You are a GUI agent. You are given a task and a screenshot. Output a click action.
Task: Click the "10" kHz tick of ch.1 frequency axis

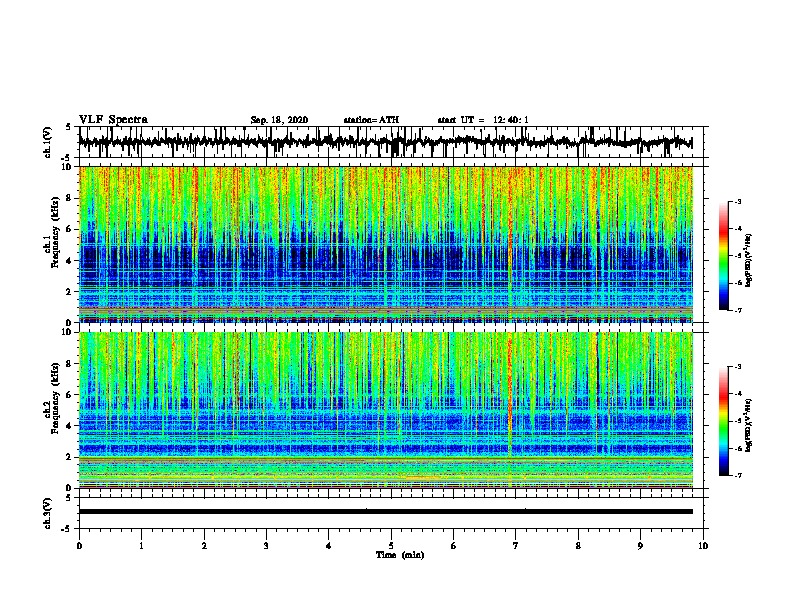tap(69, 167)
